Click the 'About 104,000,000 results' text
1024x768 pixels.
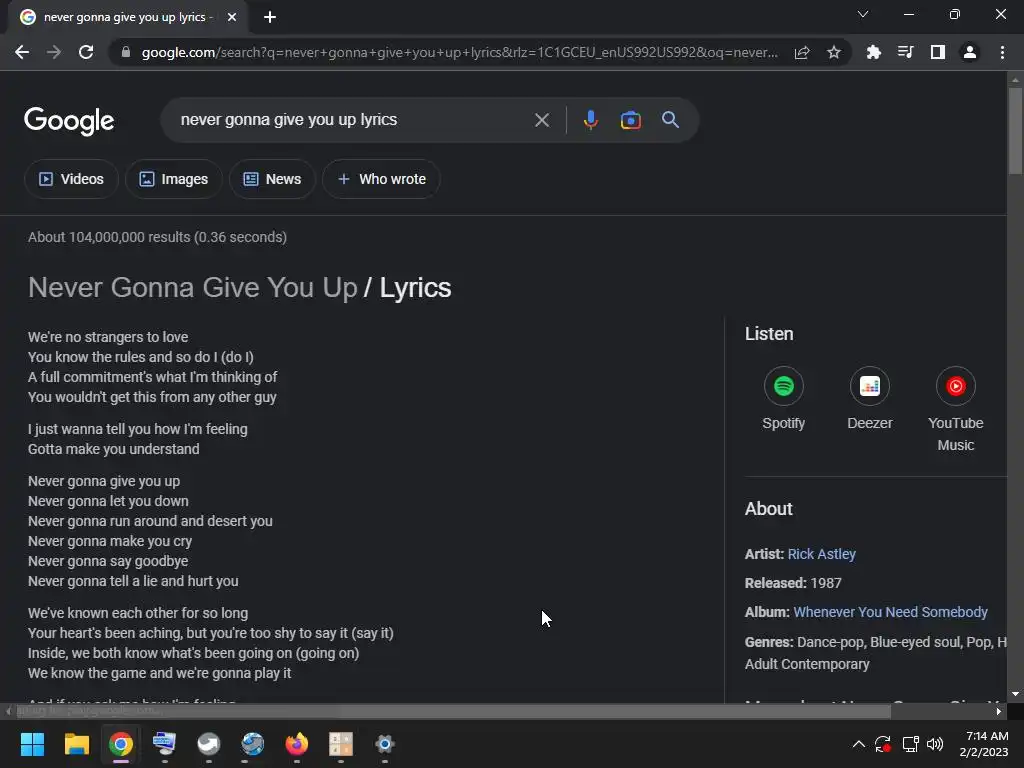click(157, 237)
